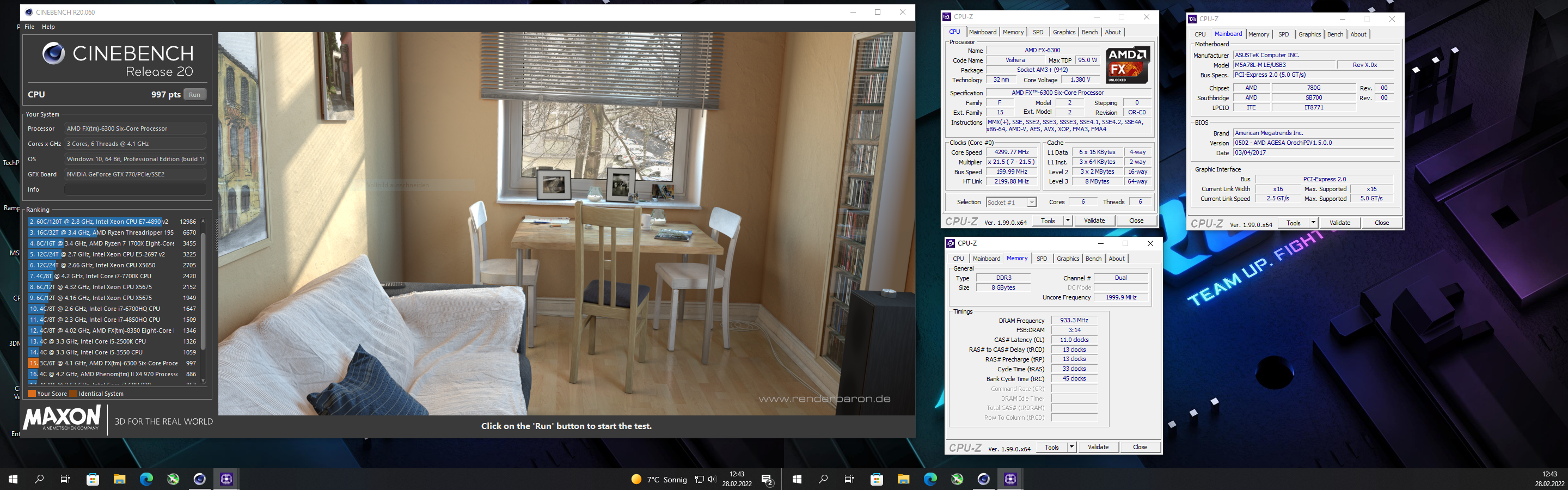This screenshot has height=490, width=1568.
Task: Open the network tray icon
Action: pyautogui.click(x=700, y=480)
